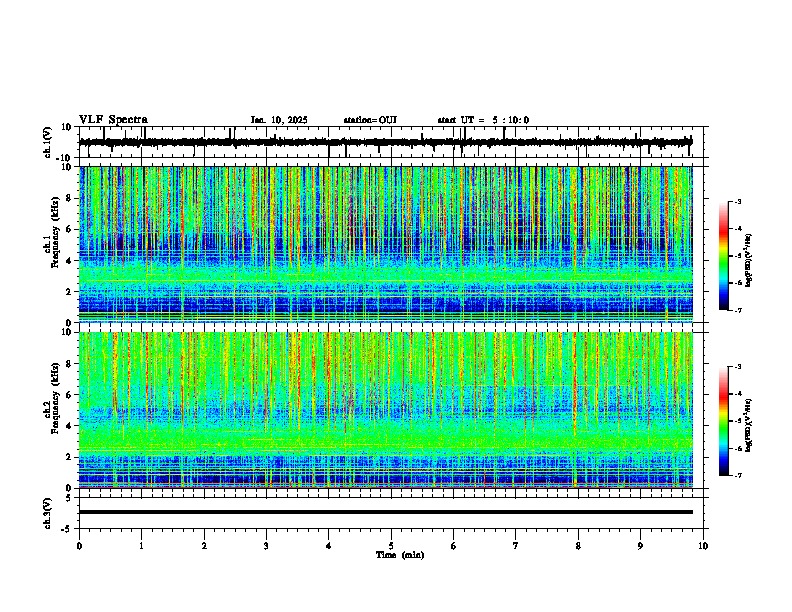Click the -7 label on ch.1 colorbar
The image size is (792, 612).
737,310
